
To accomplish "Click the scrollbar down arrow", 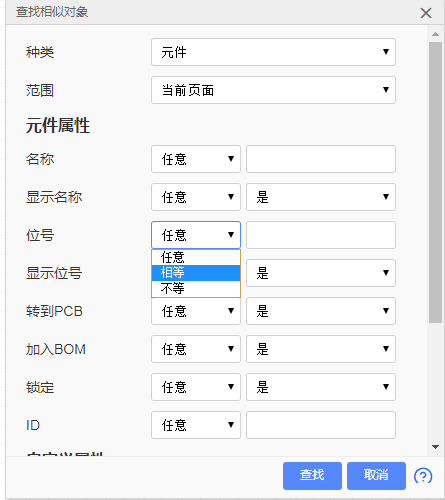I will pyautogui.click(x=435, y=447).
